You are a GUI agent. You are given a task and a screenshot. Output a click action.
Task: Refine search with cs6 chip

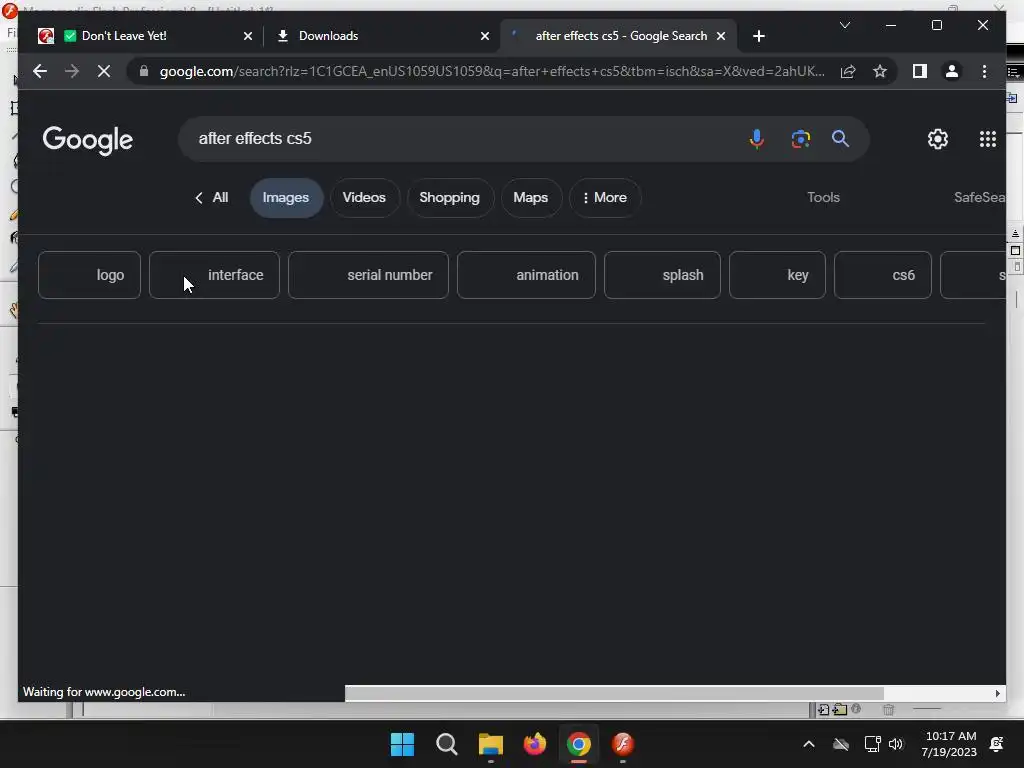pyautogui.click(x=883, y=275)
